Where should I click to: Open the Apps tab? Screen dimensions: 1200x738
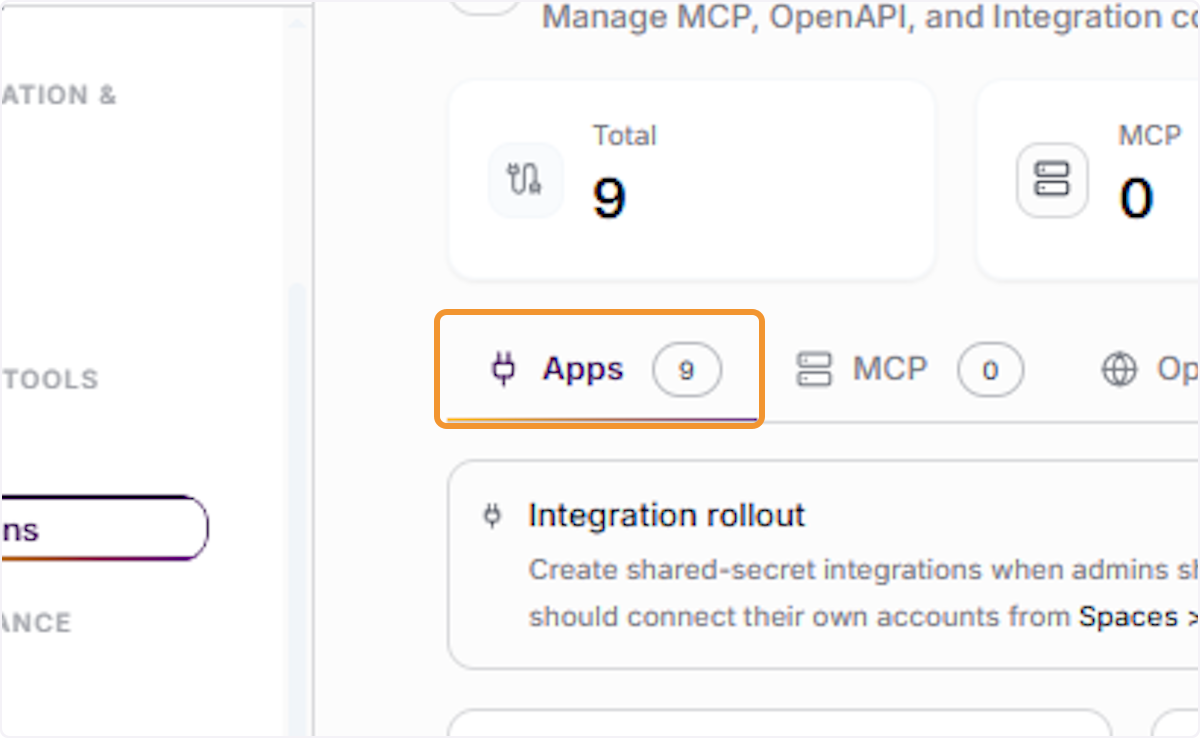[601, 370]
